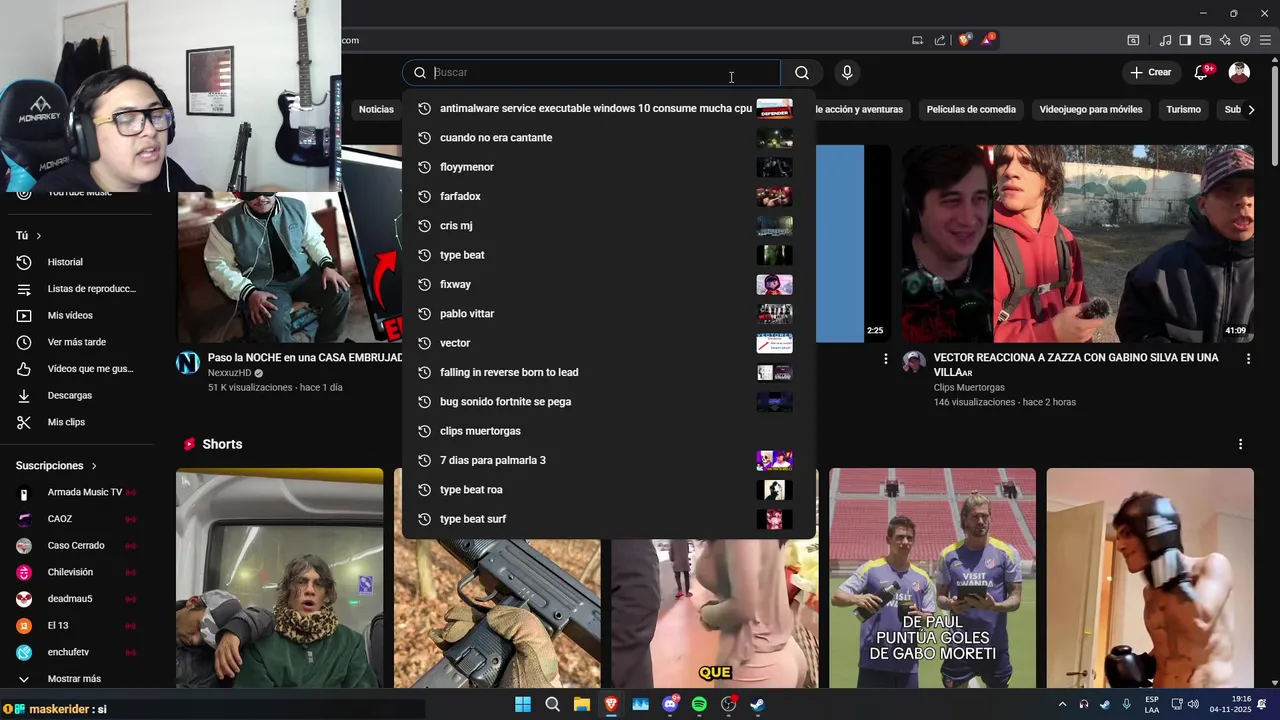The width and height of the screenshot is (1280, 720).
Task: Choose suggestion 'pablo vittar'
Action: point(608,314)
